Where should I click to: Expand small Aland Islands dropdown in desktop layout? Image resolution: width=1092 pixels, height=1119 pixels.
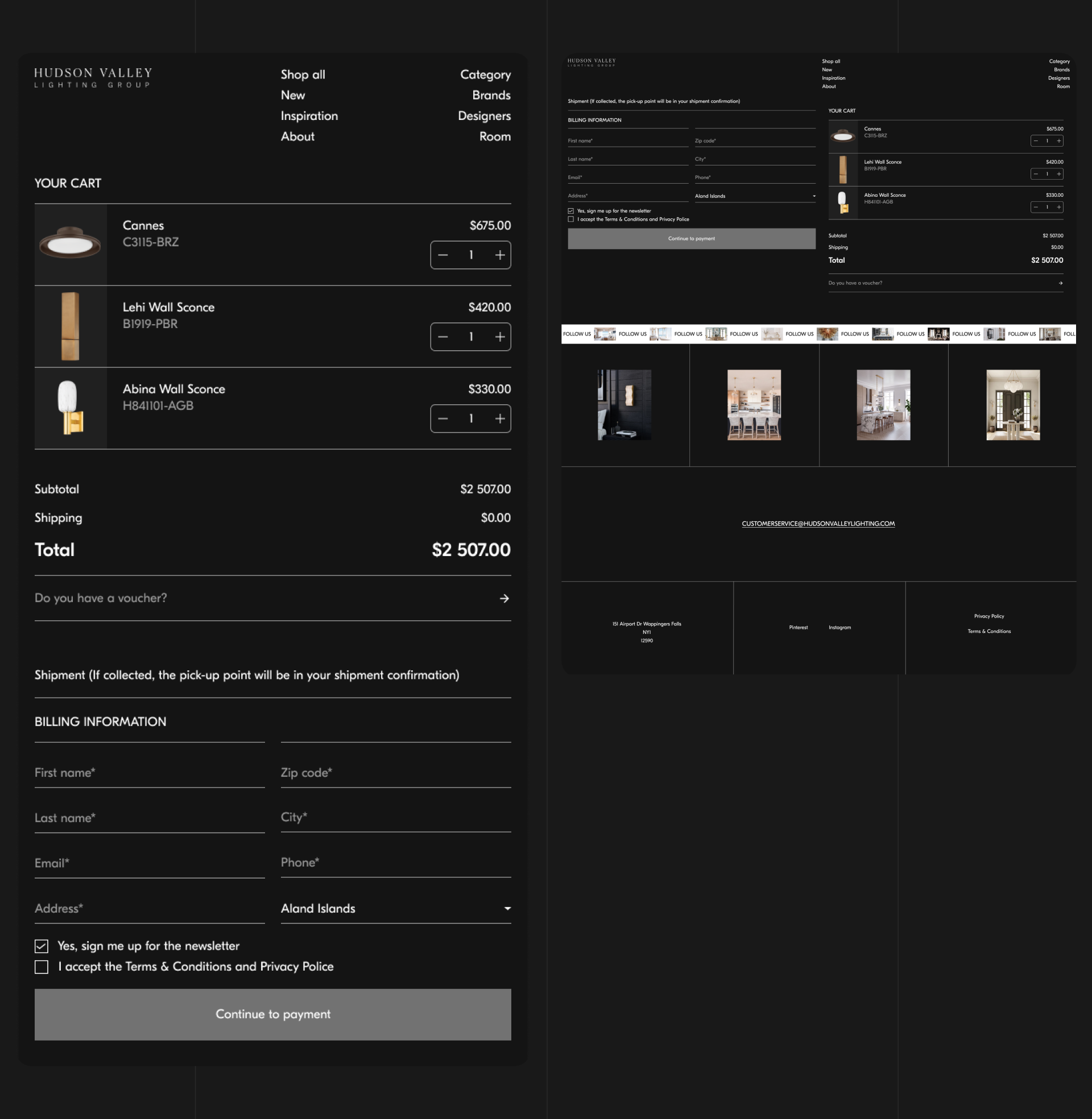[755, 196]
